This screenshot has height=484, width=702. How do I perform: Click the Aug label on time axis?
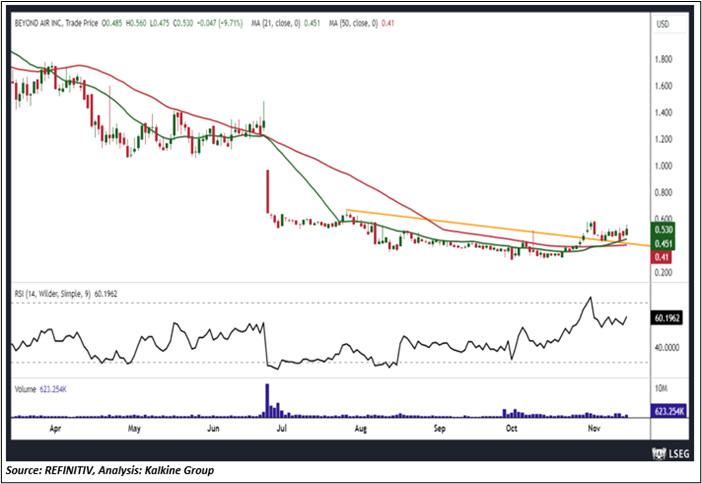360,428
